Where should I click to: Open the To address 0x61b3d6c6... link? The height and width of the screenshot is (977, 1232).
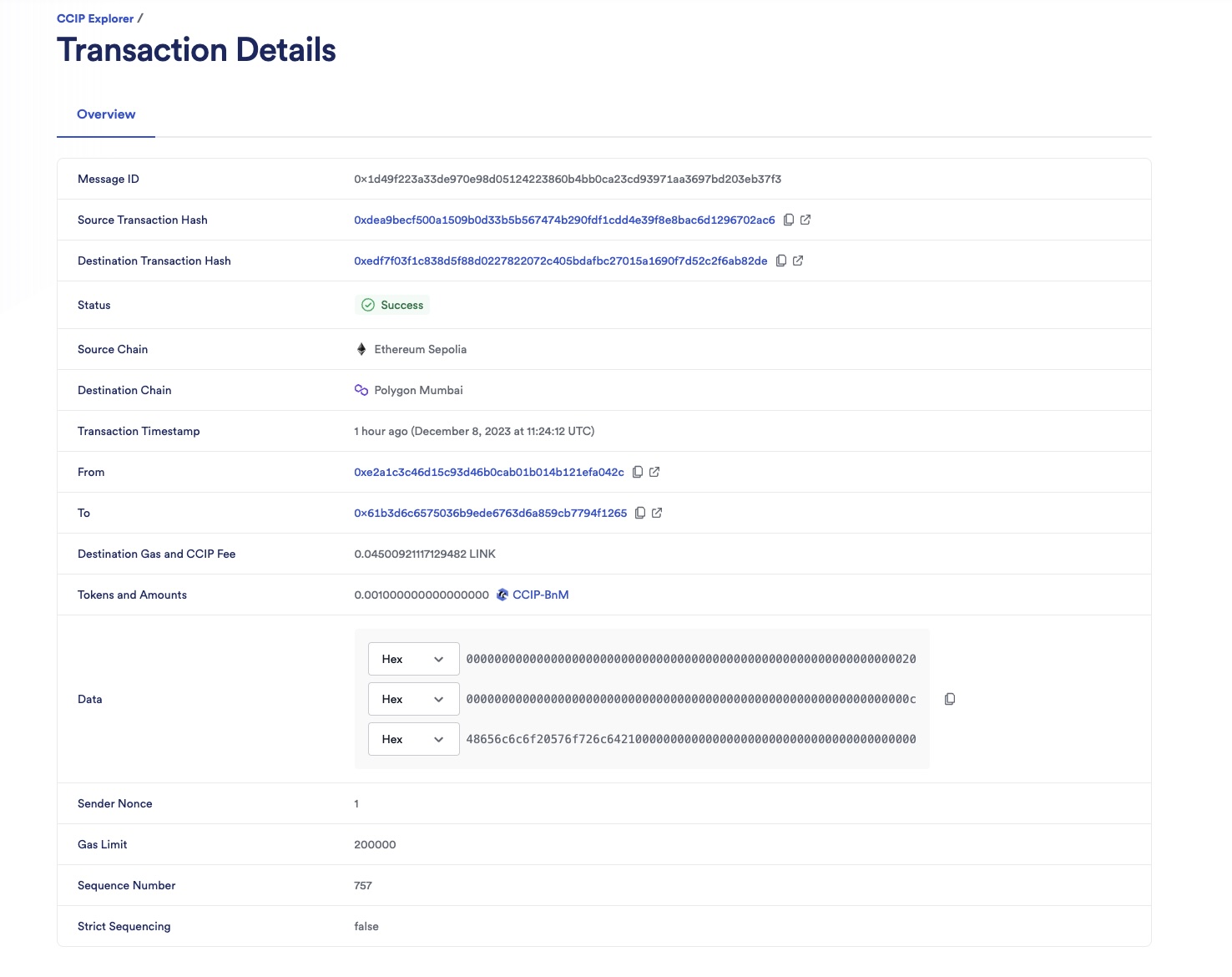(491, 514)
